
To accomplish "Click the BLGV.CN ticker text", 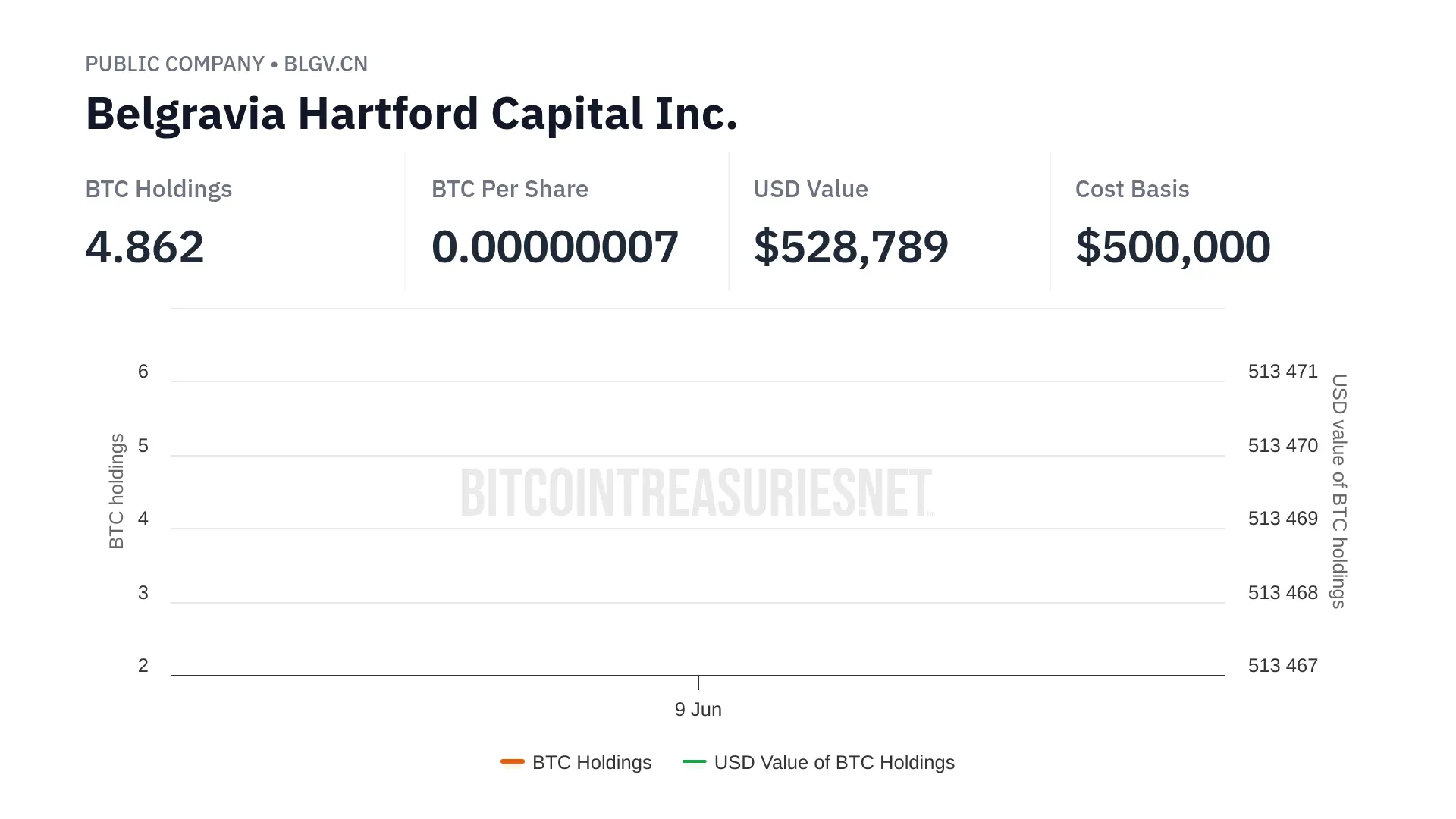I will [325, 64].
